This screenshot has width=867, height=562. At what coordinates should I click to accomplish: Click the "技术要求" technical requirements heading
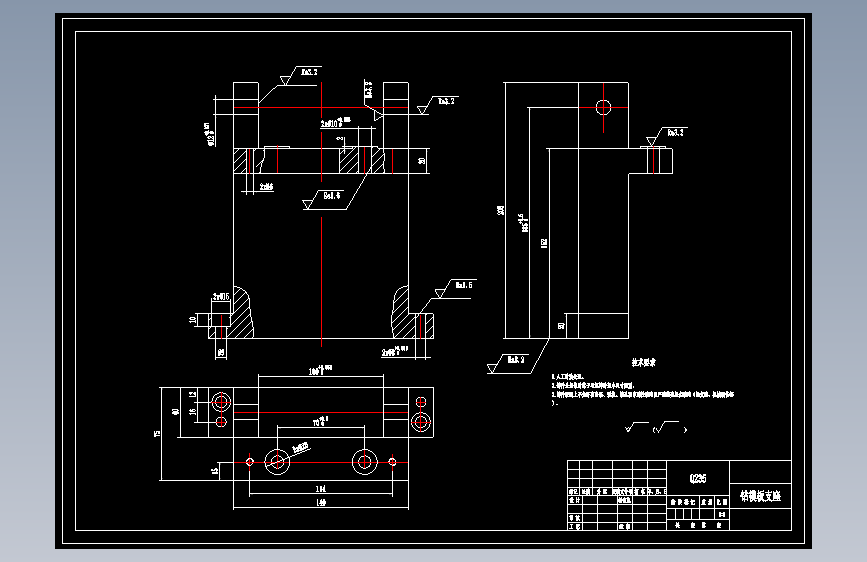pos(644,363)
